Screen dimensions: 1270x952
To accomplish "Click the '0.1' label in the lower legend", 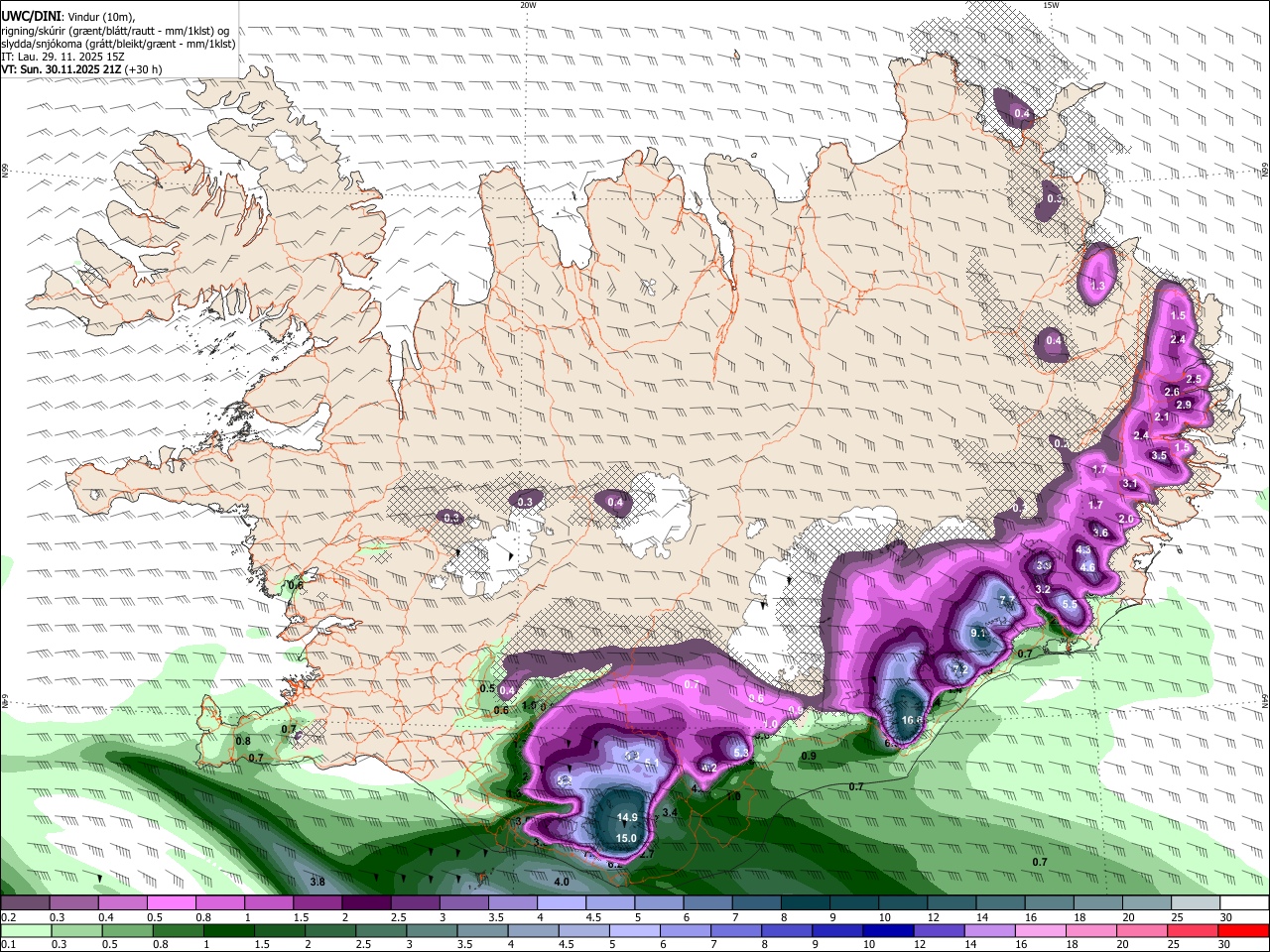I will pos(9,945).
